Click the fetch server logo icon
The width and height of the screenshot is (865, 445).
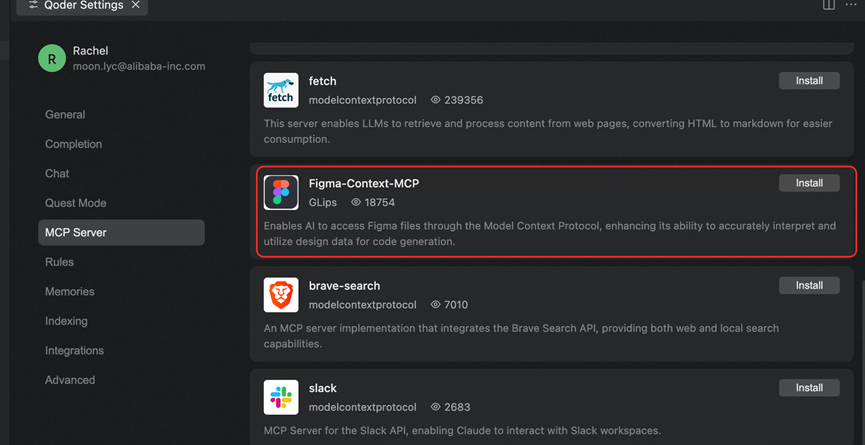281,90
